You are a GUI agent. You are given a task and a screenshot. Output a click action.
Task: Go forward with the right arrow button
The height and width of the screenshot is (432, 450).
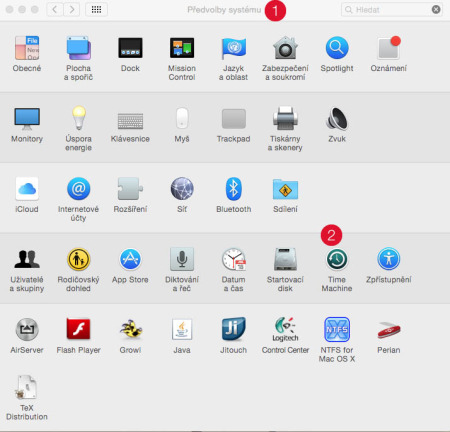71,9
